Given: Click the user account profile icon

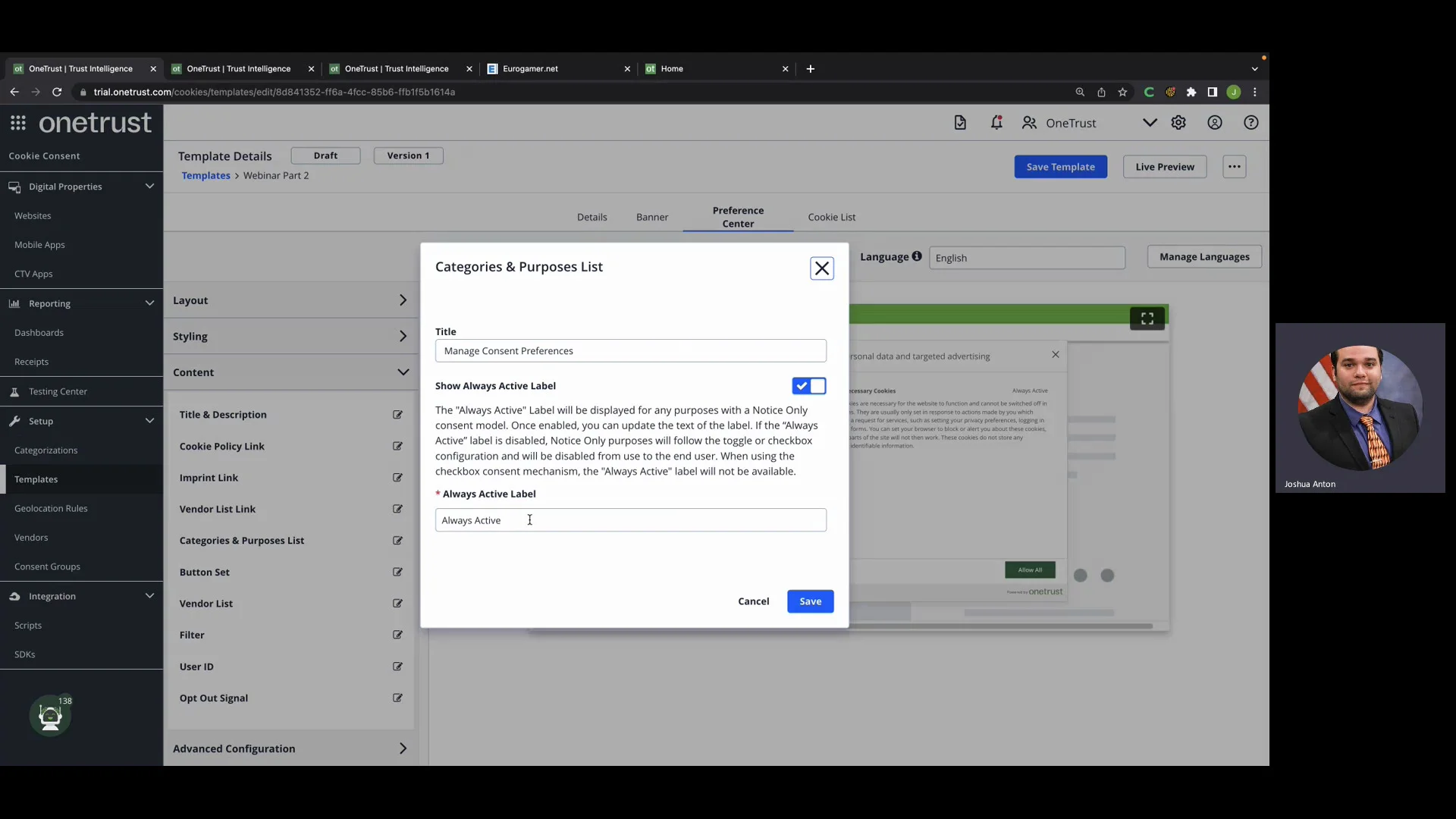Looking at the screenshot, I should pos(1215,122).
